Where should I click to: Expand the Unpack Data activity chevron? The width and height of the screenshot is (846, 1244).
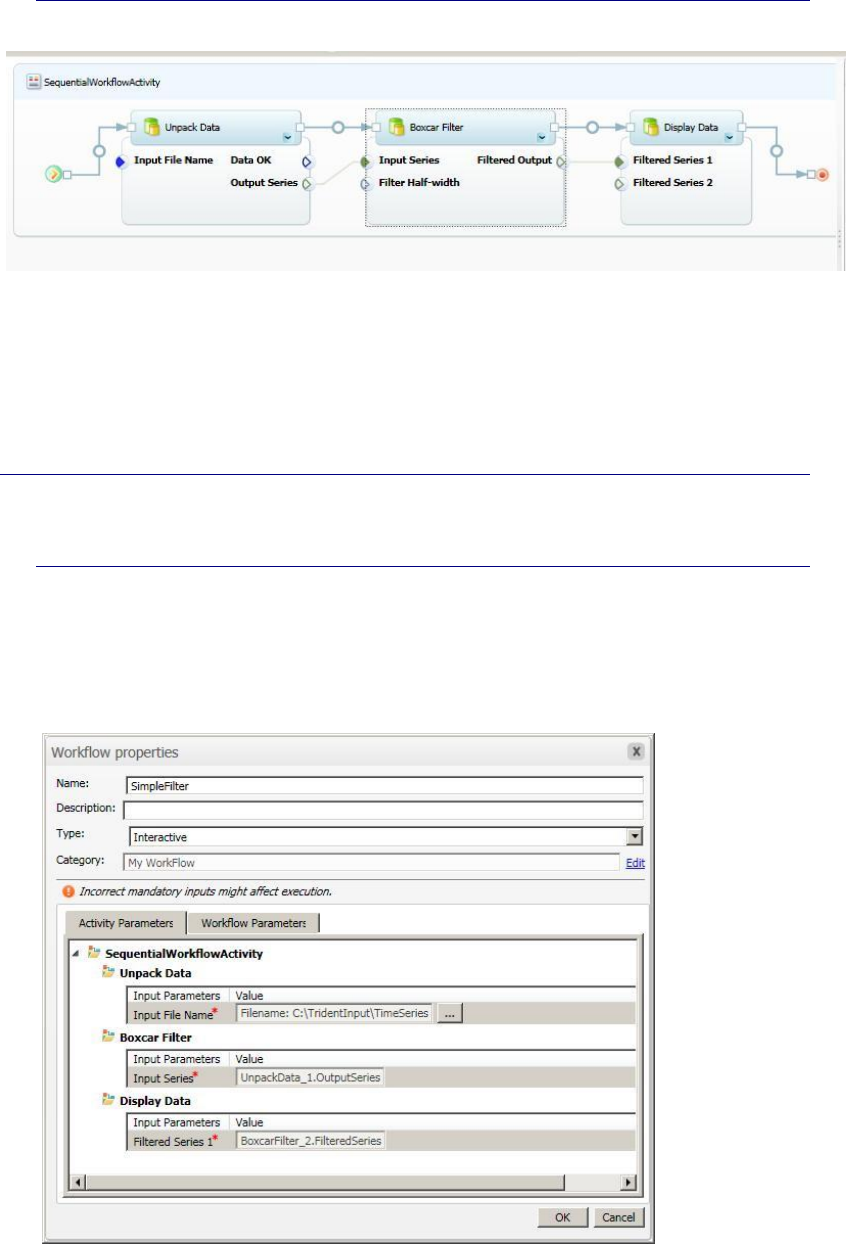289,139
